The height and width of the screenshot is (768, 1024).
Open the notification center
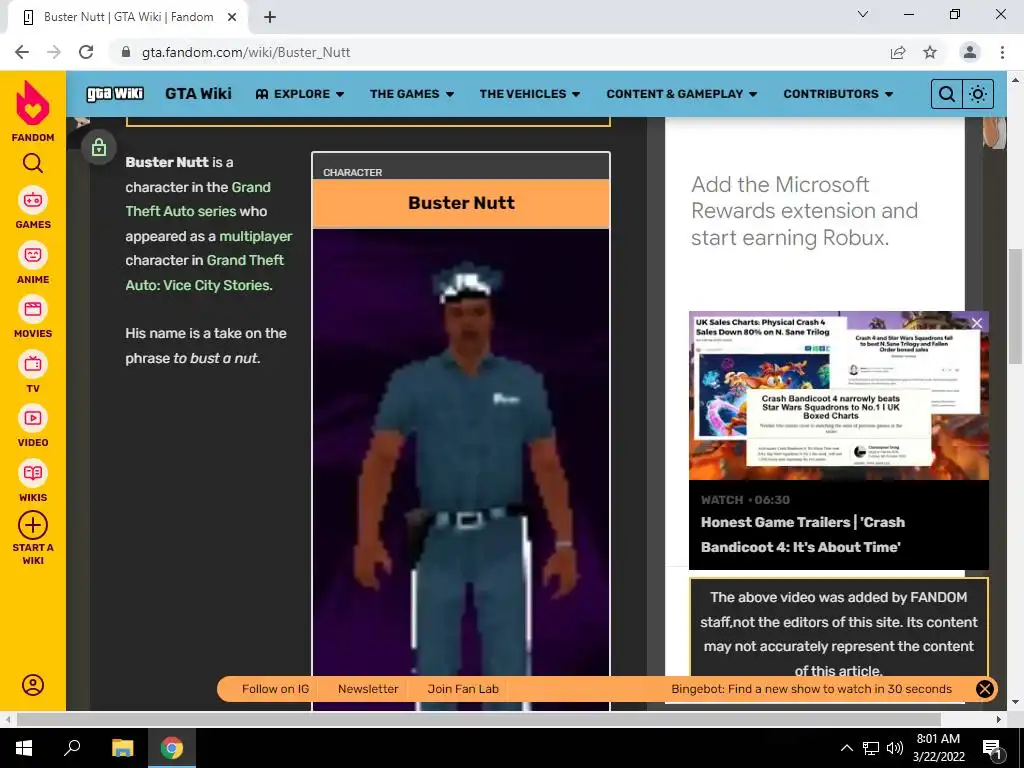coord(992,748)
